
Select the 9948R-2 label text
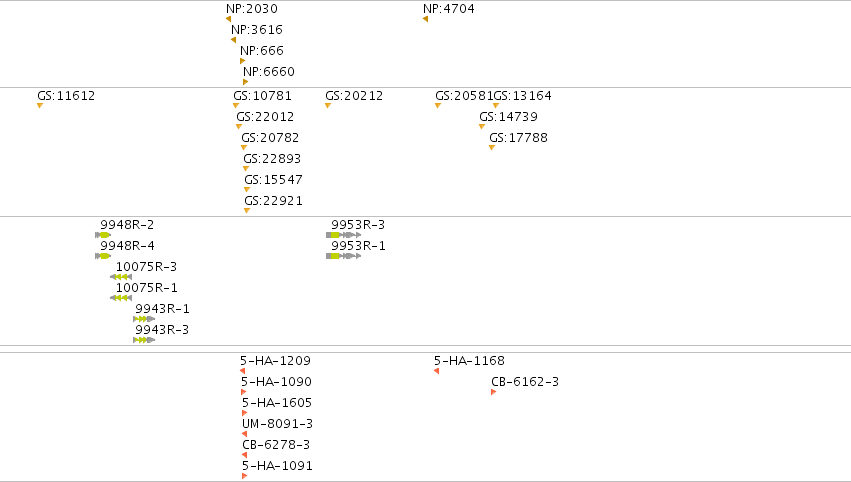point(127,225)
